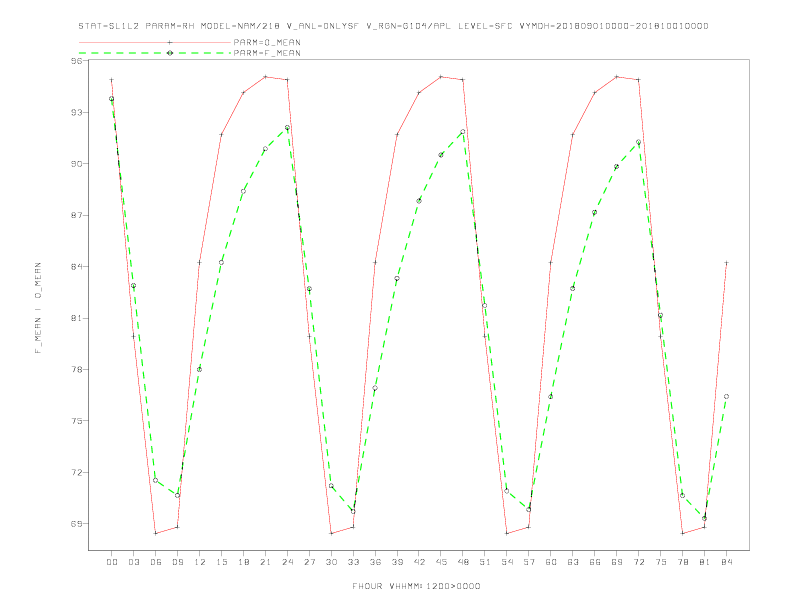Click x-axis tick label 78
792x612 pixels.
(x=683, y=562)
